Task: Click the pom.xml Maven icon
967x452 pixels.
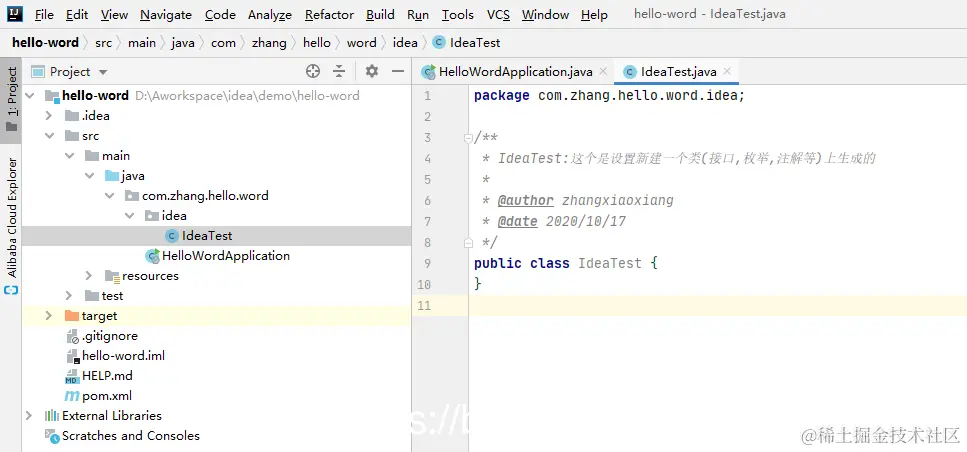Action: pyautogui.click(x=72, y=396)
